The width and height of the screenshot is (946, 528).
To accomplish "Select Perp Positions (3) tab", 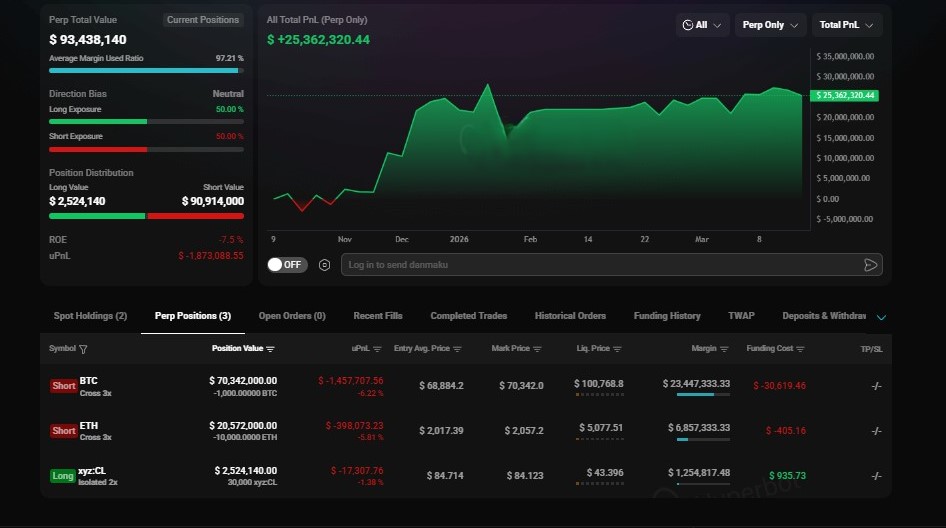I will coord(193,316).
